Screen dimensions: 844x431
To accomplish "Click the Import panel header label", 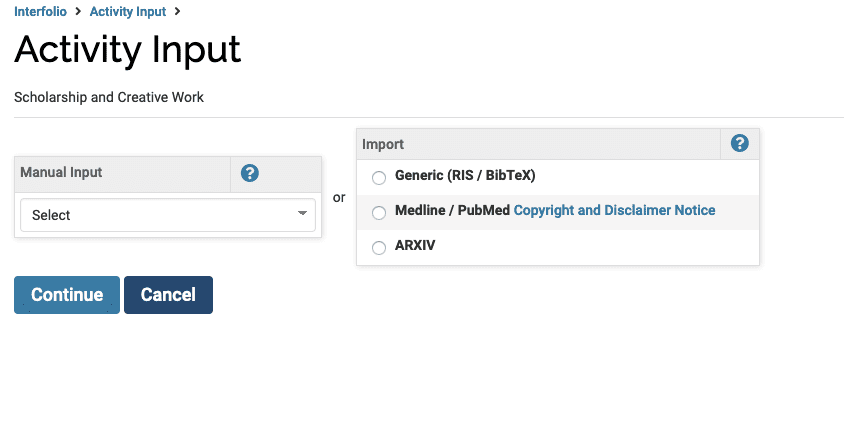I will [x=383, y=144].
